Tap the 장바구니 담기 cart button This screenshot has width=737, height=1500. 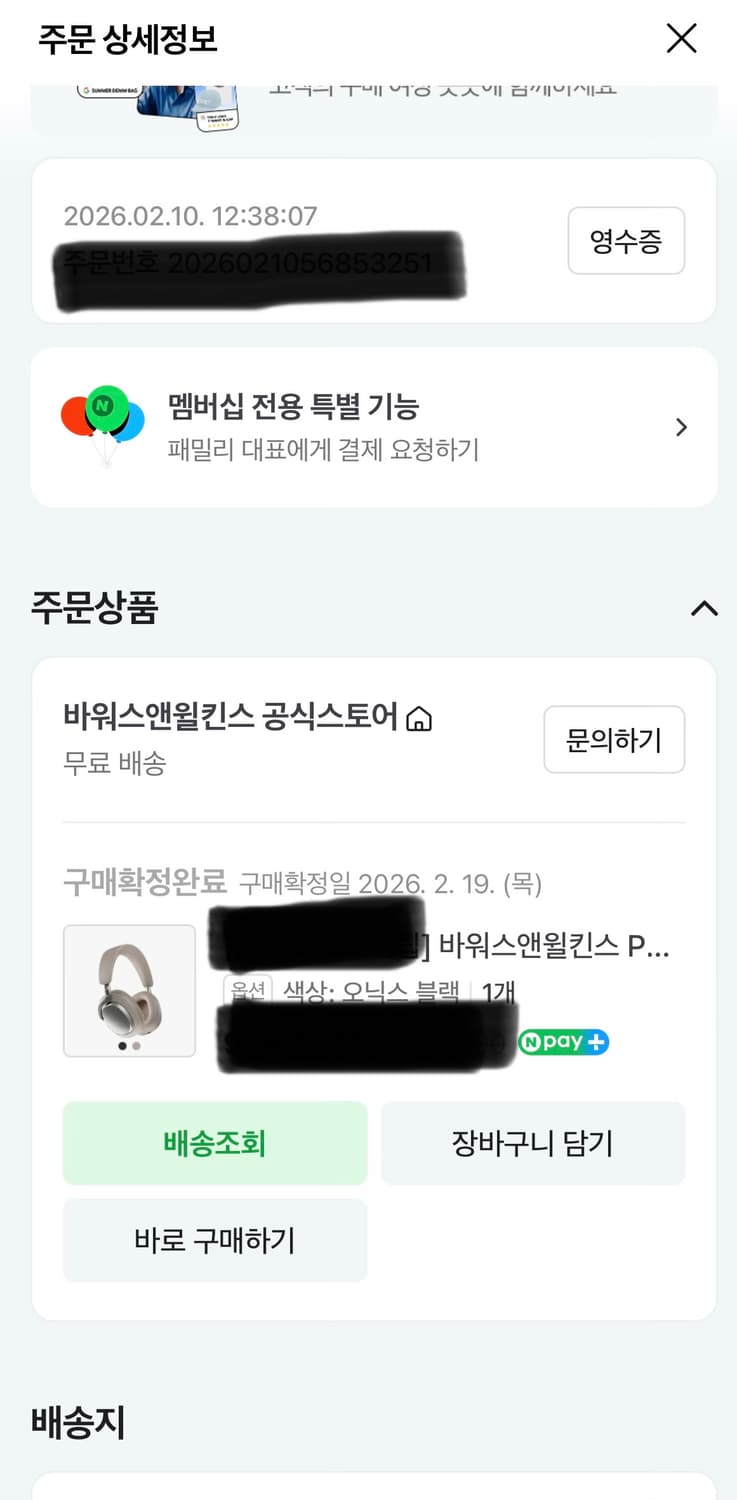click(x=533, y=1143)
